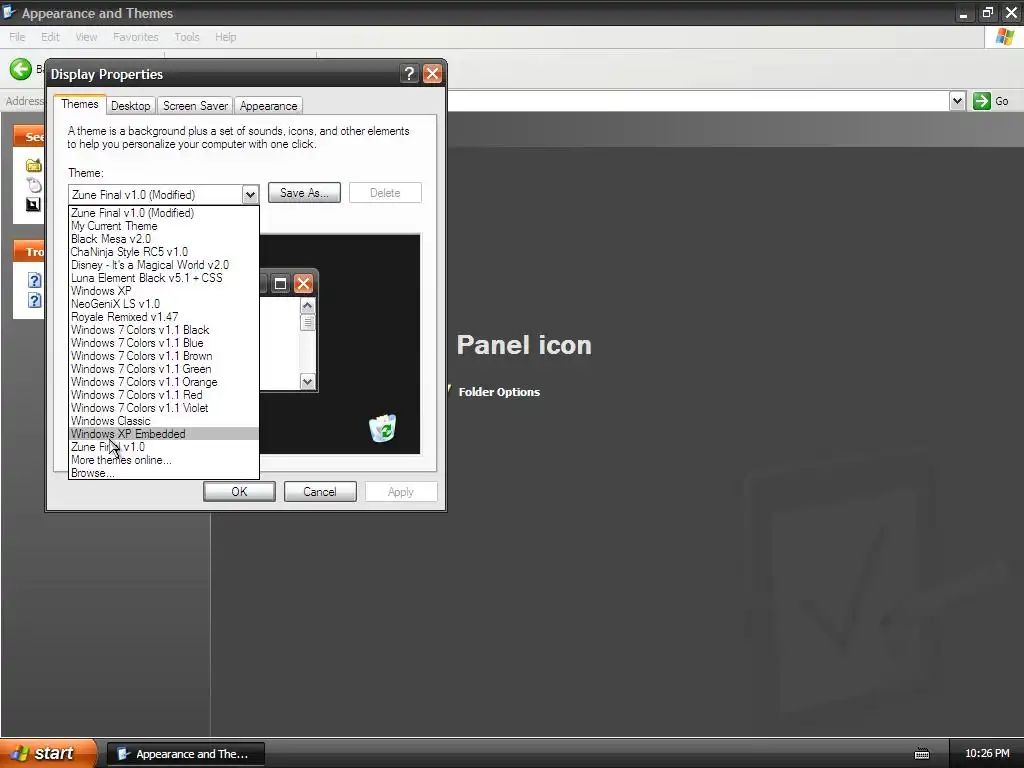The image size is (1024, 768).
Task: Select Disney - It's a Magical World v2.0
Action: (x=164, y=265)
